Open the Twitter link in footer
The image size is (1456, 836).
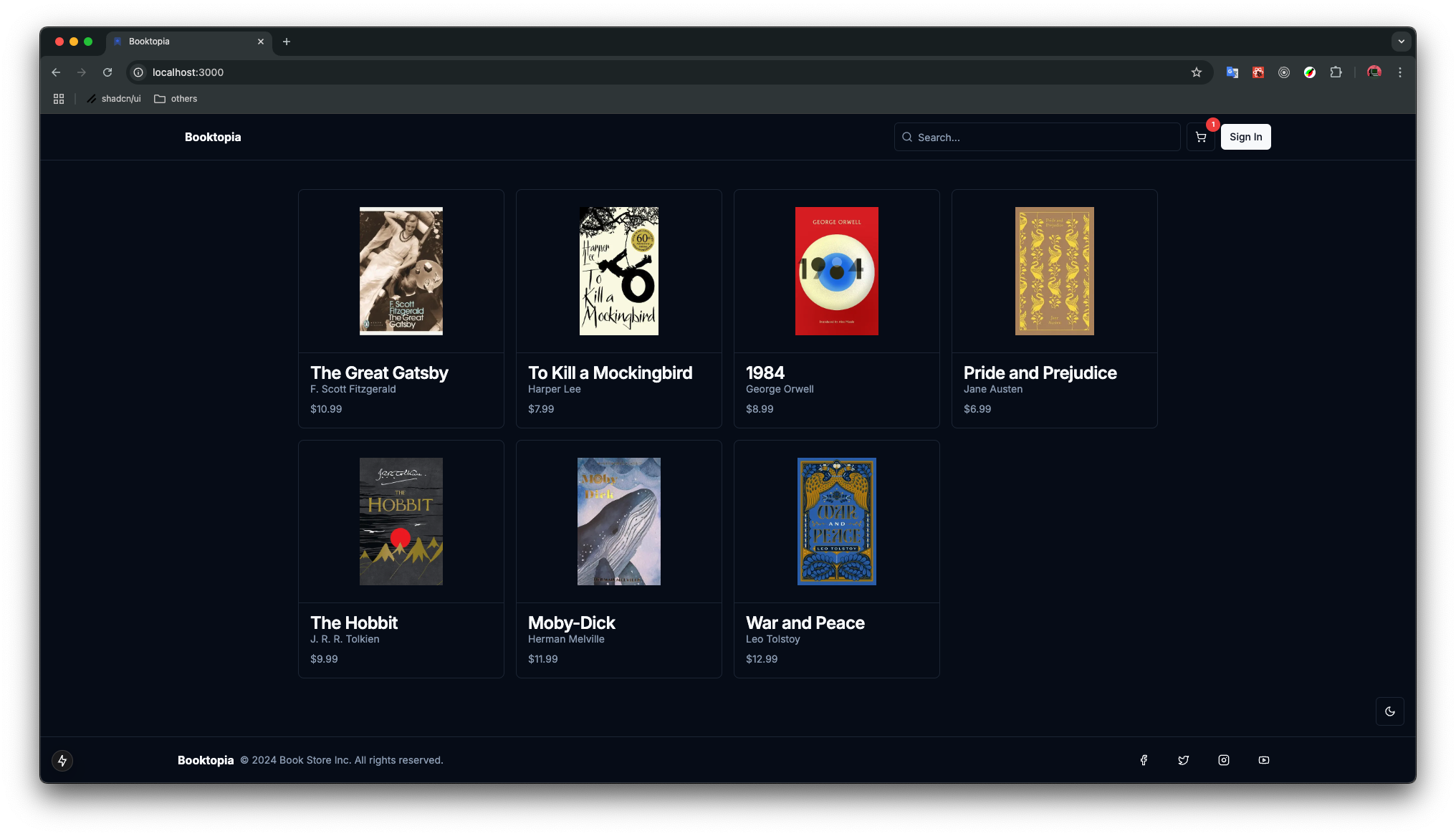[x=1184, y=760]
